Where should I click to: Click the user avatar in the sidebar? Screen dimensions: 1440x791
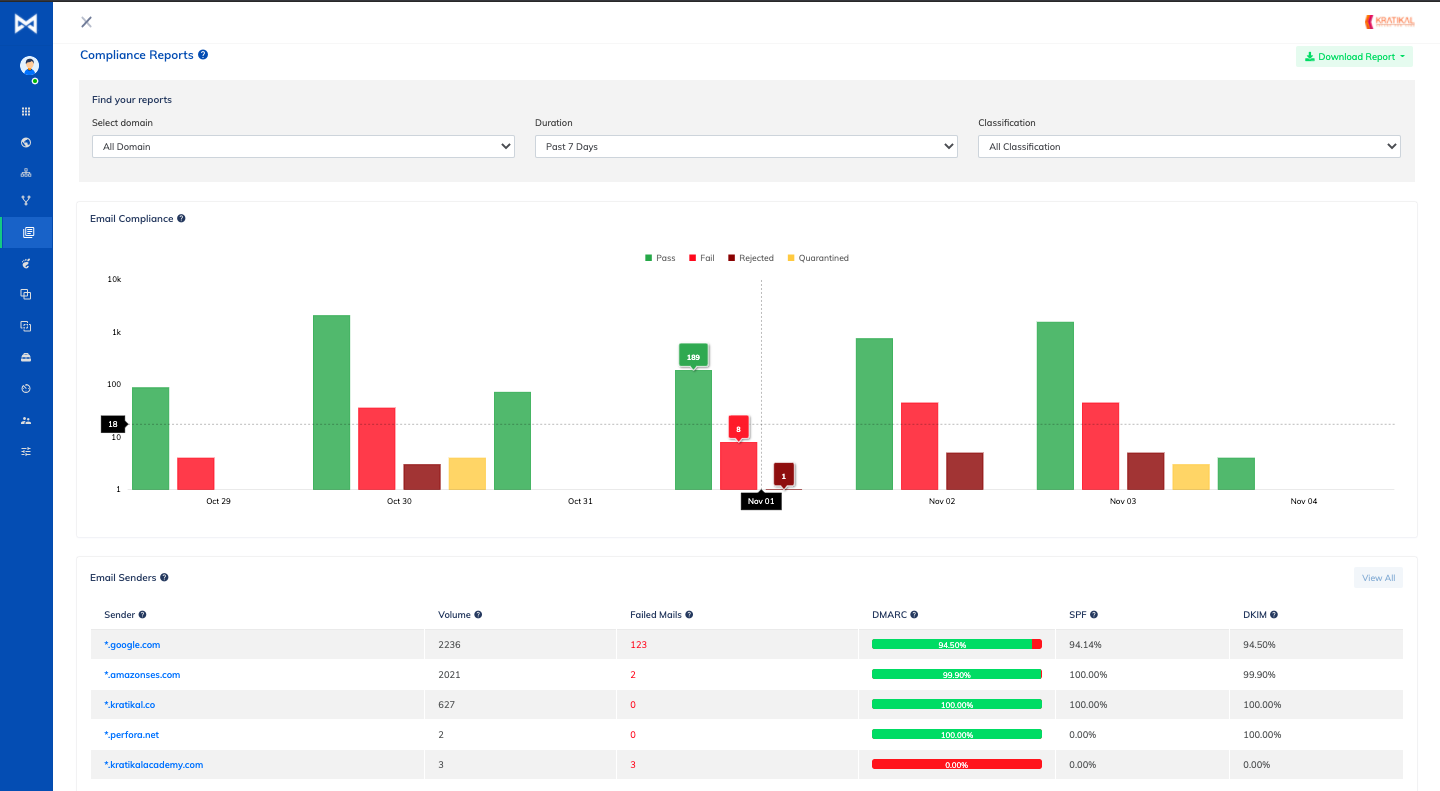tap(29, 66)
